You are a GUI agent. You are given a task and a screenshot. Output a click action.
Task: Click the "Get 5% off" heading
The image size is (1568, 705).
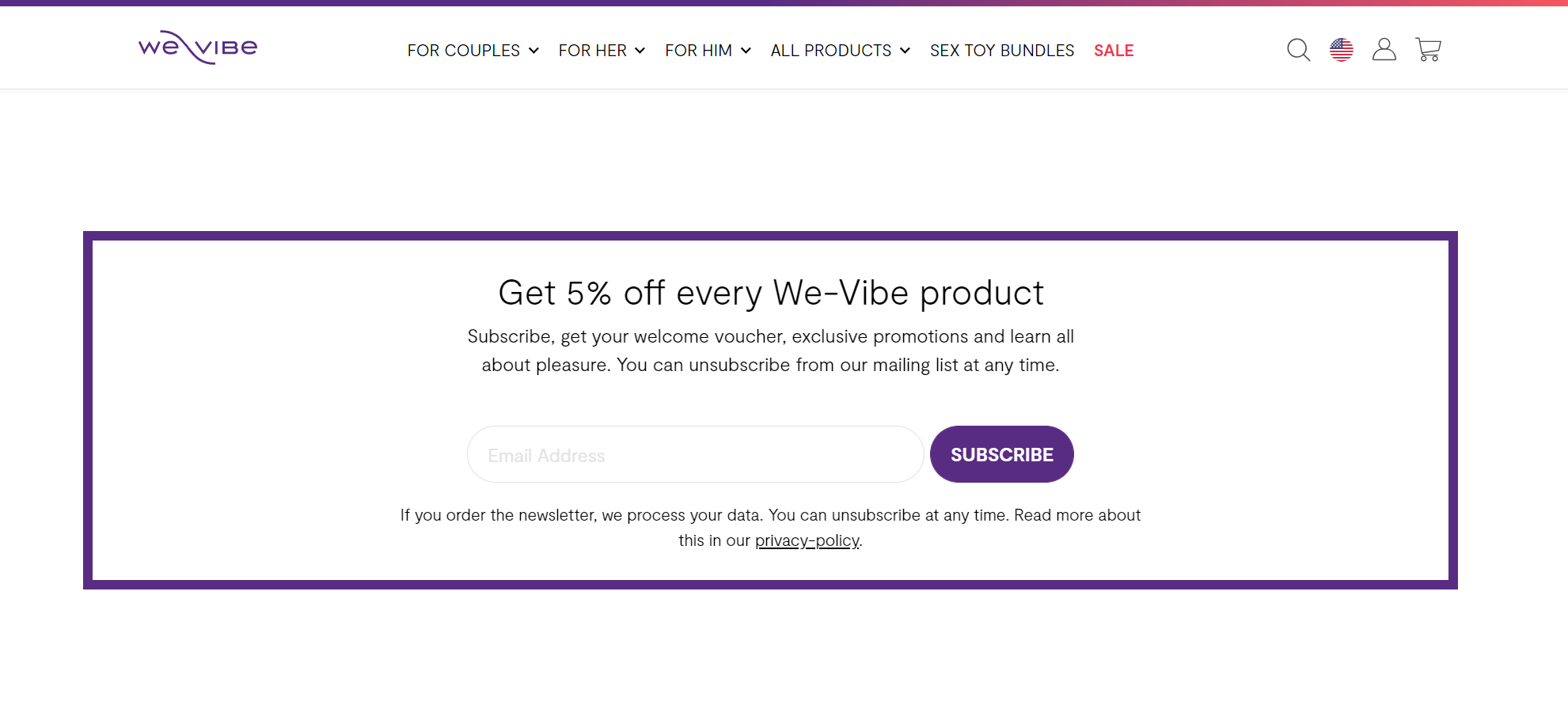point(771,293)
